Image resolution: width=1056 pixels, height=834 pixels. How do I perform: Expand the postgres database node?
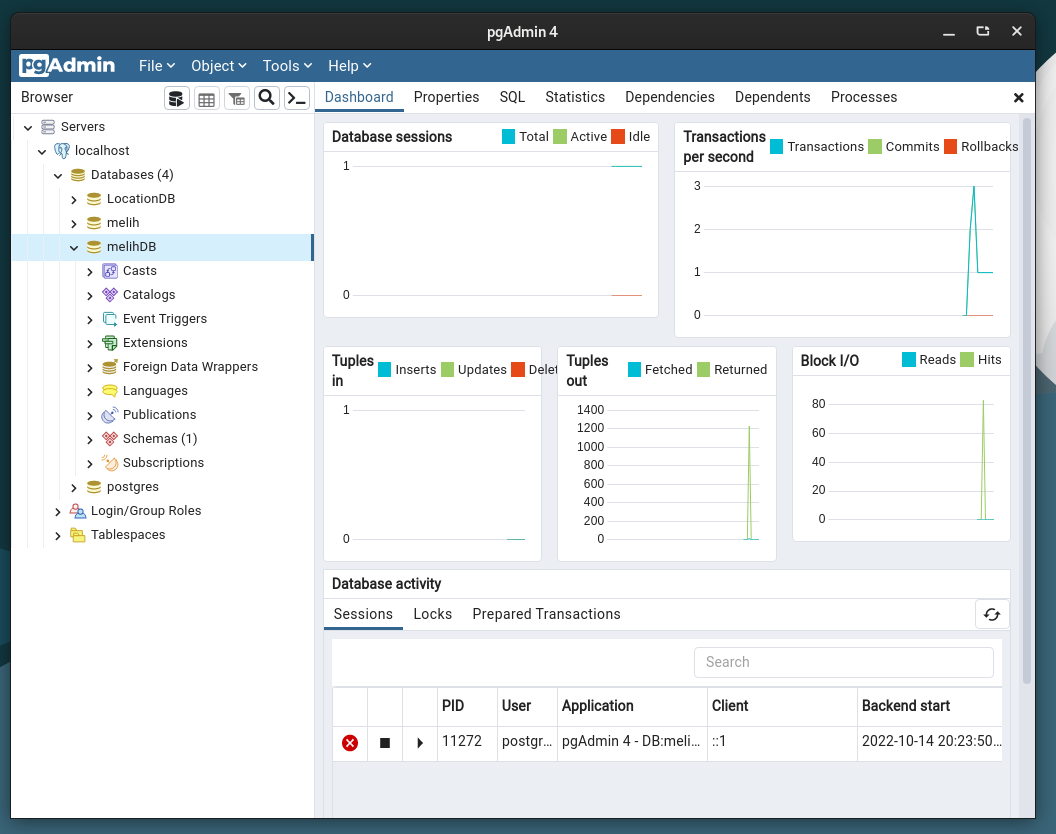[74, 488]
